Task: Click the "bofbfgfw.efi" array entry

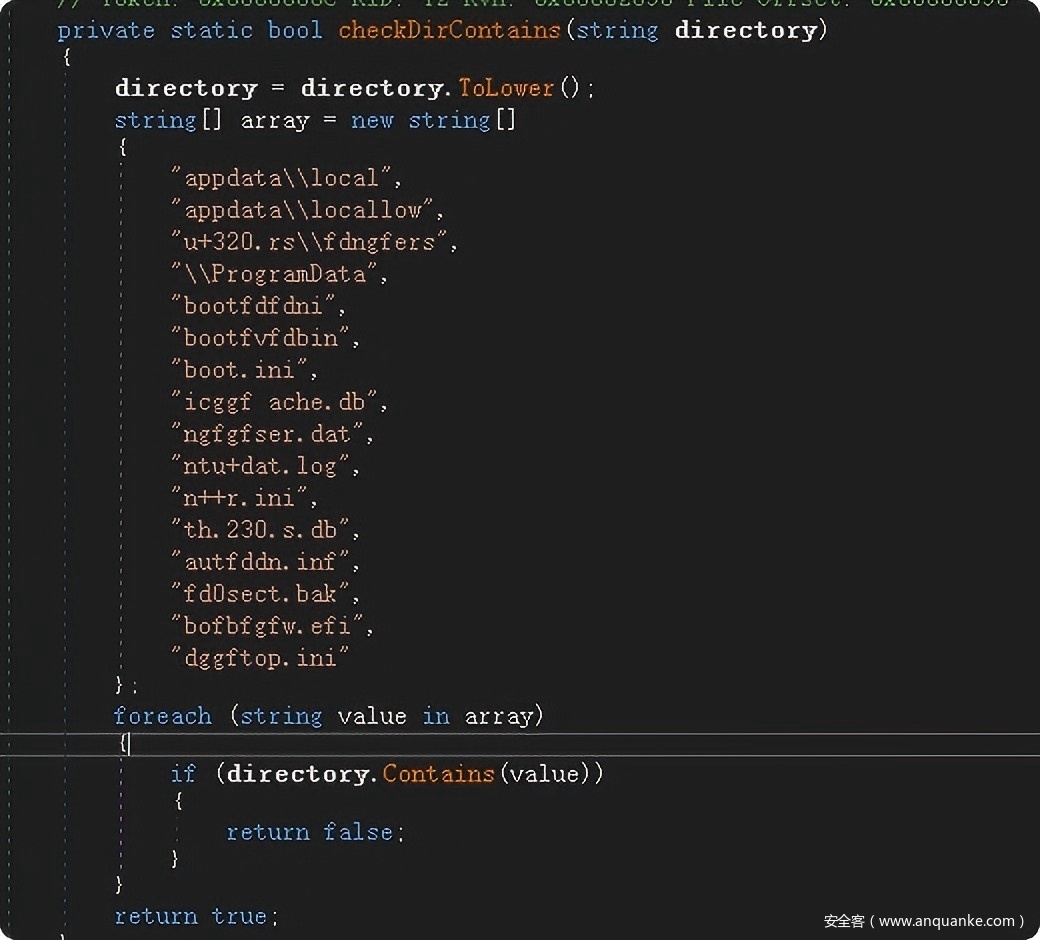Action: coord(271,626)
